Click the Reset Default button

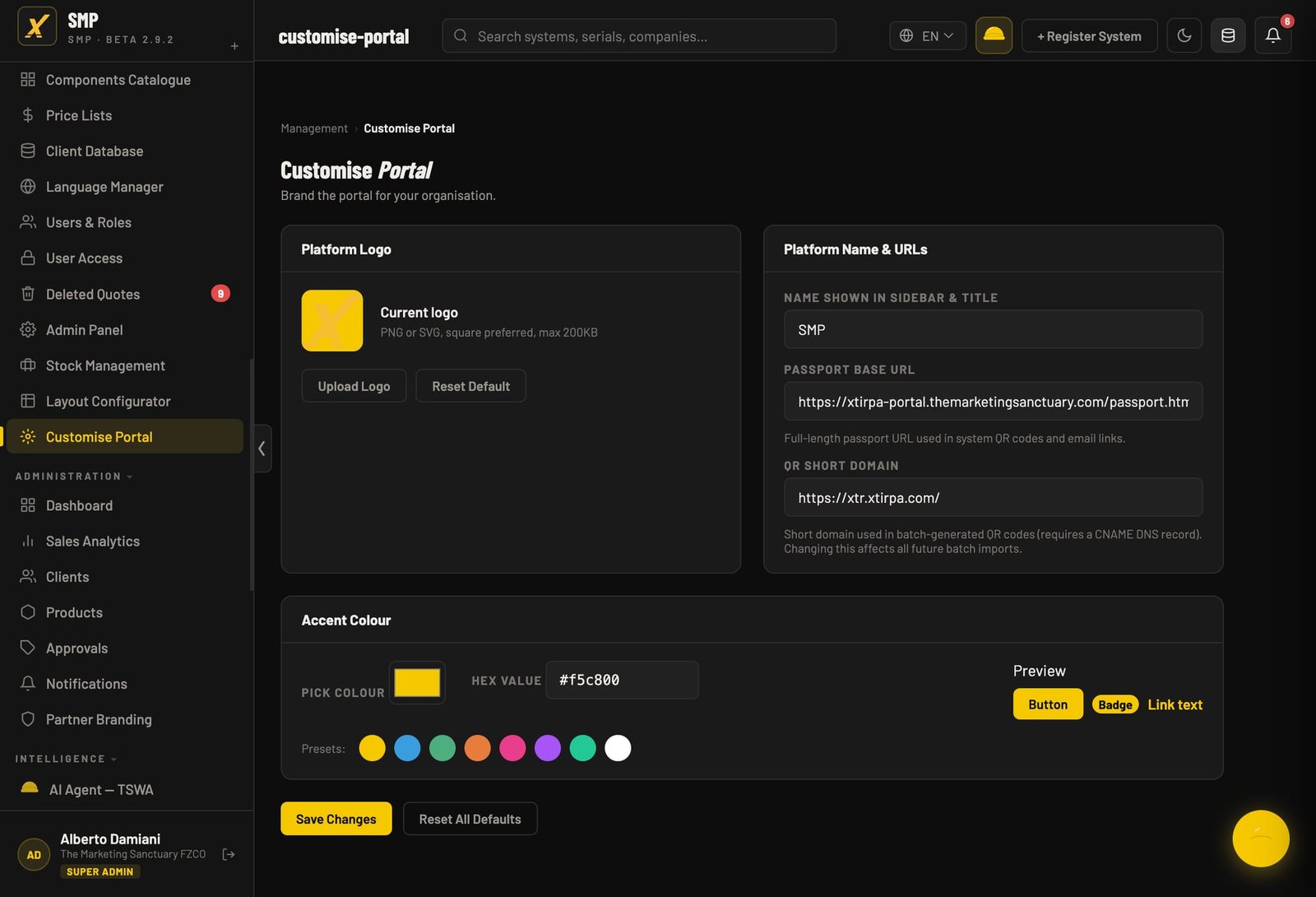470,386
